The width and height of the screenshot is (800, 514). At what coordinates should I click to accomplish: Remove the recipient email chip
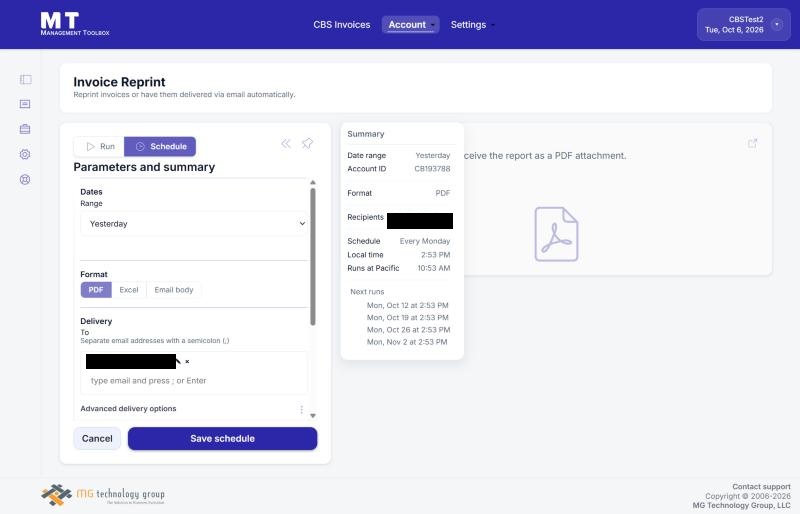click(x=187, y=361)
